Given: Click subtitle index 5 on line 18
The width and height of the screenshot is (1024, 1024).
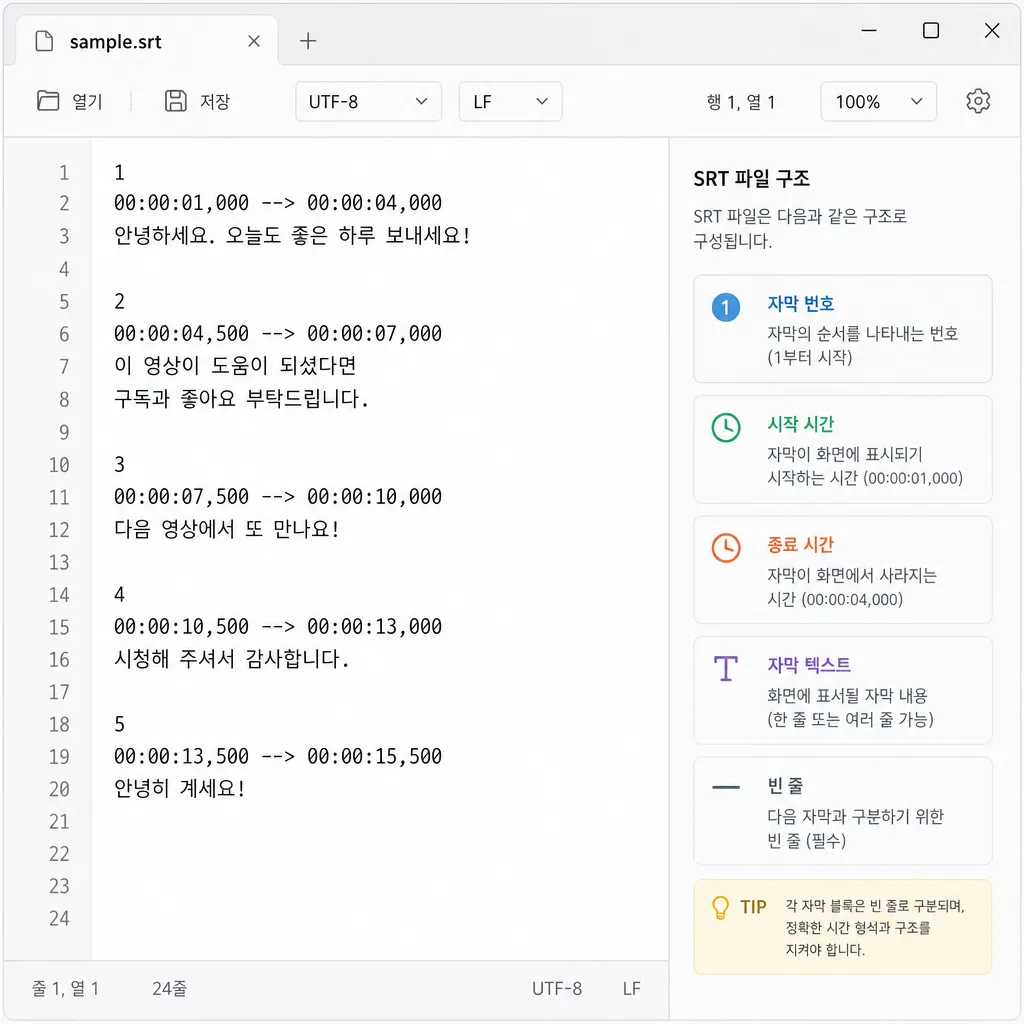Looking at the screenshot, I should (119, 724).
